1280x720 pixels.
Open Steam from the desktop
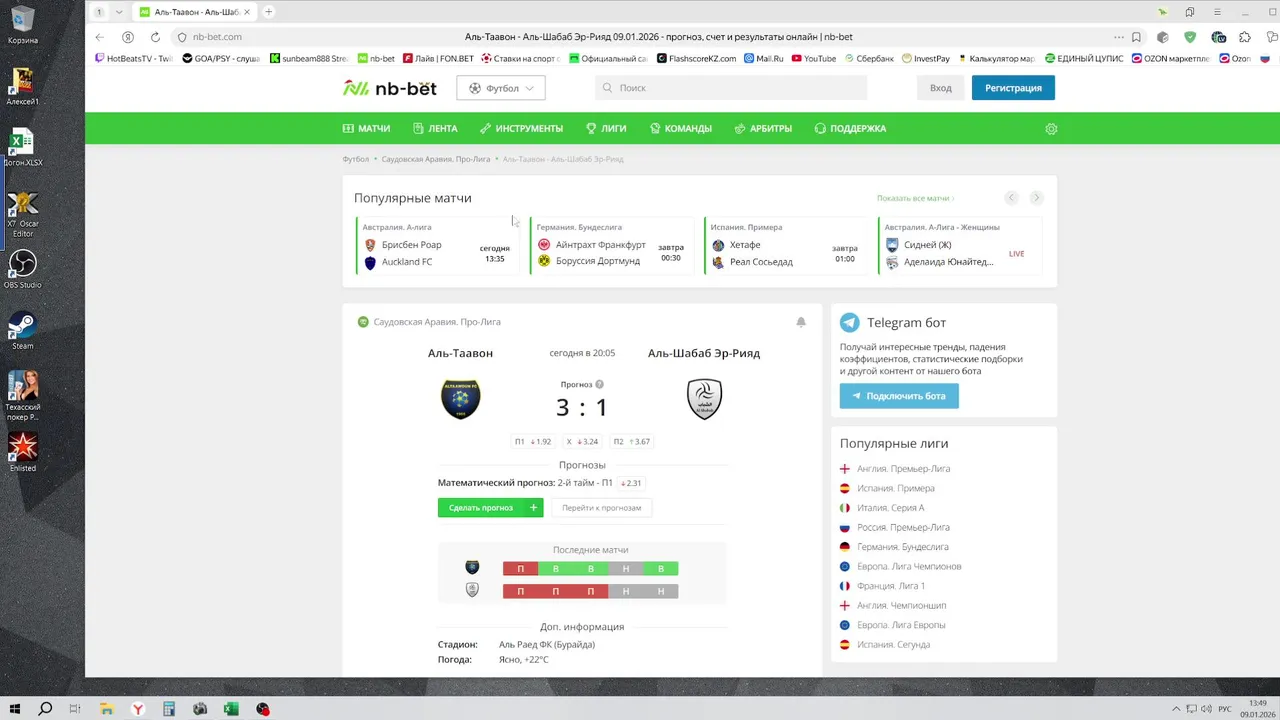(22, 331)
